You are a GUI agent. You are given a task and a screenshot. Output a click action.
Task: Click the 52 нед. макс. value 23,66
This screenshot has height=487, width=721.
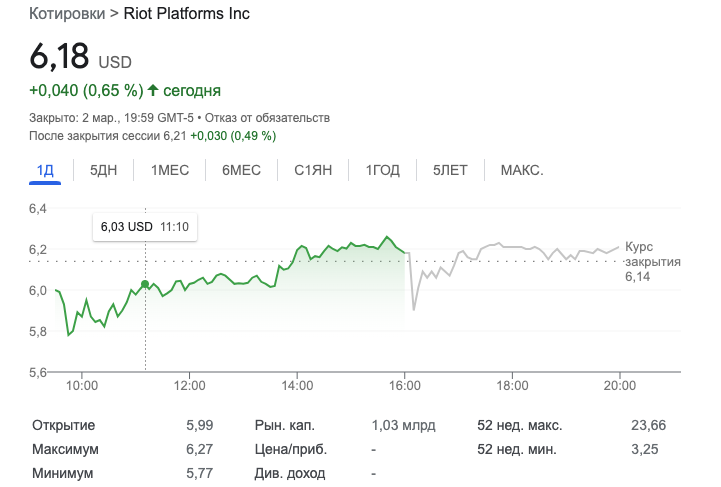coord(648,425)
